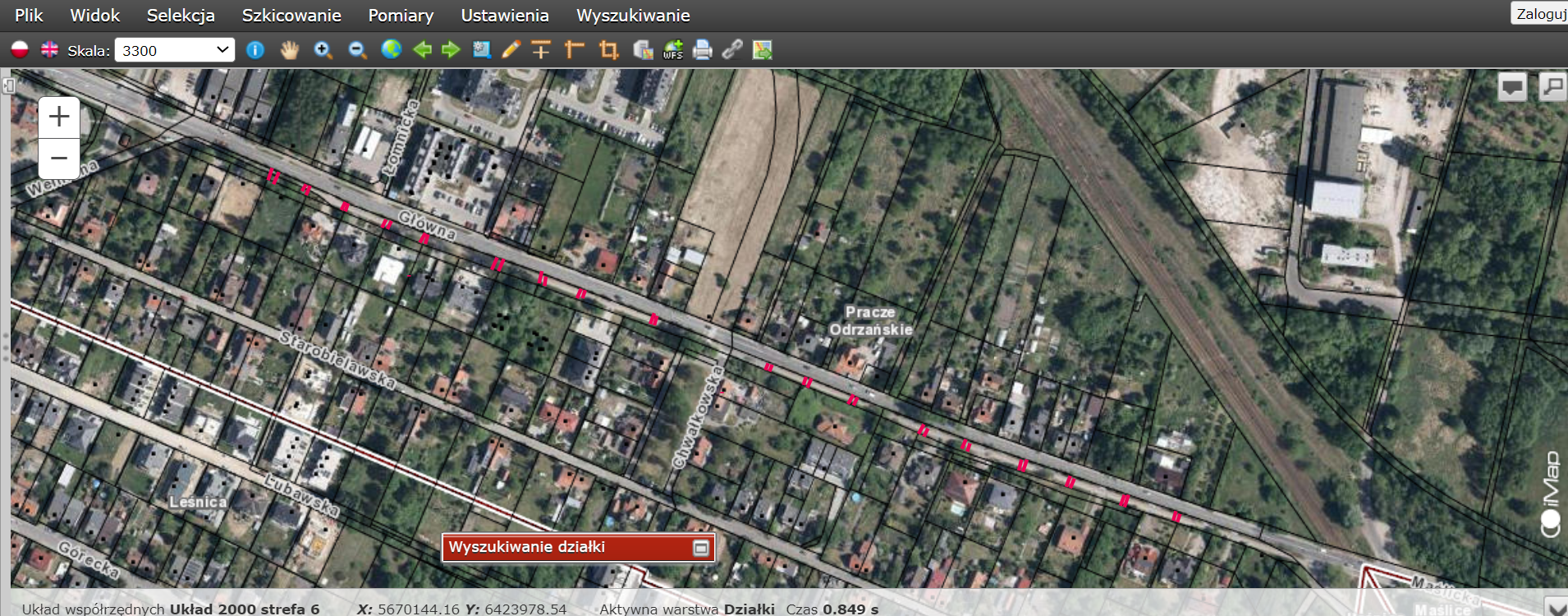Click the WFS layer add icon
This screenshot has height=616, width=1568.
[x=673, y=50]
